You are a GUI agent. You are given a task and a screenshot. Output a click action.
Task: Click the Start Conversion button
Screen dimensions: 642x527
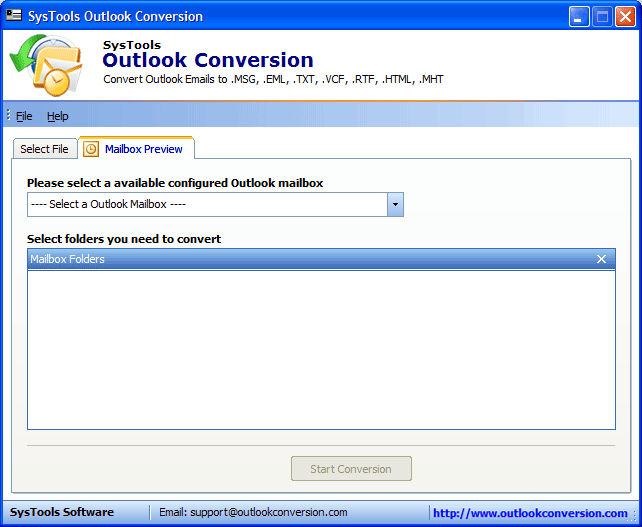(351, 468)
